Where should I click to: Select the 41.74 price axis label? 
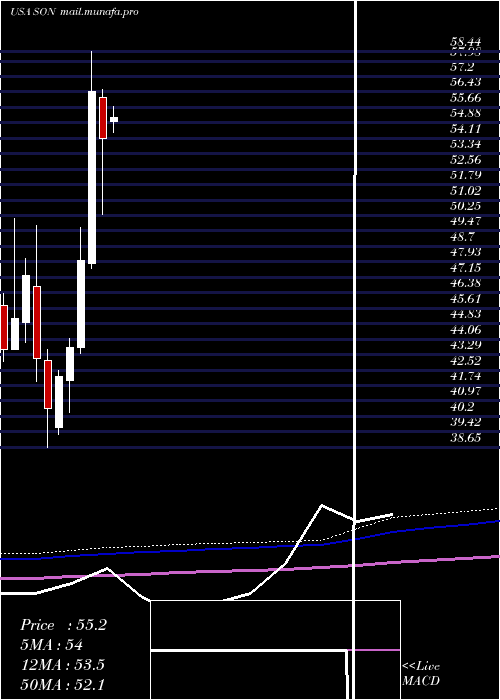466,376
